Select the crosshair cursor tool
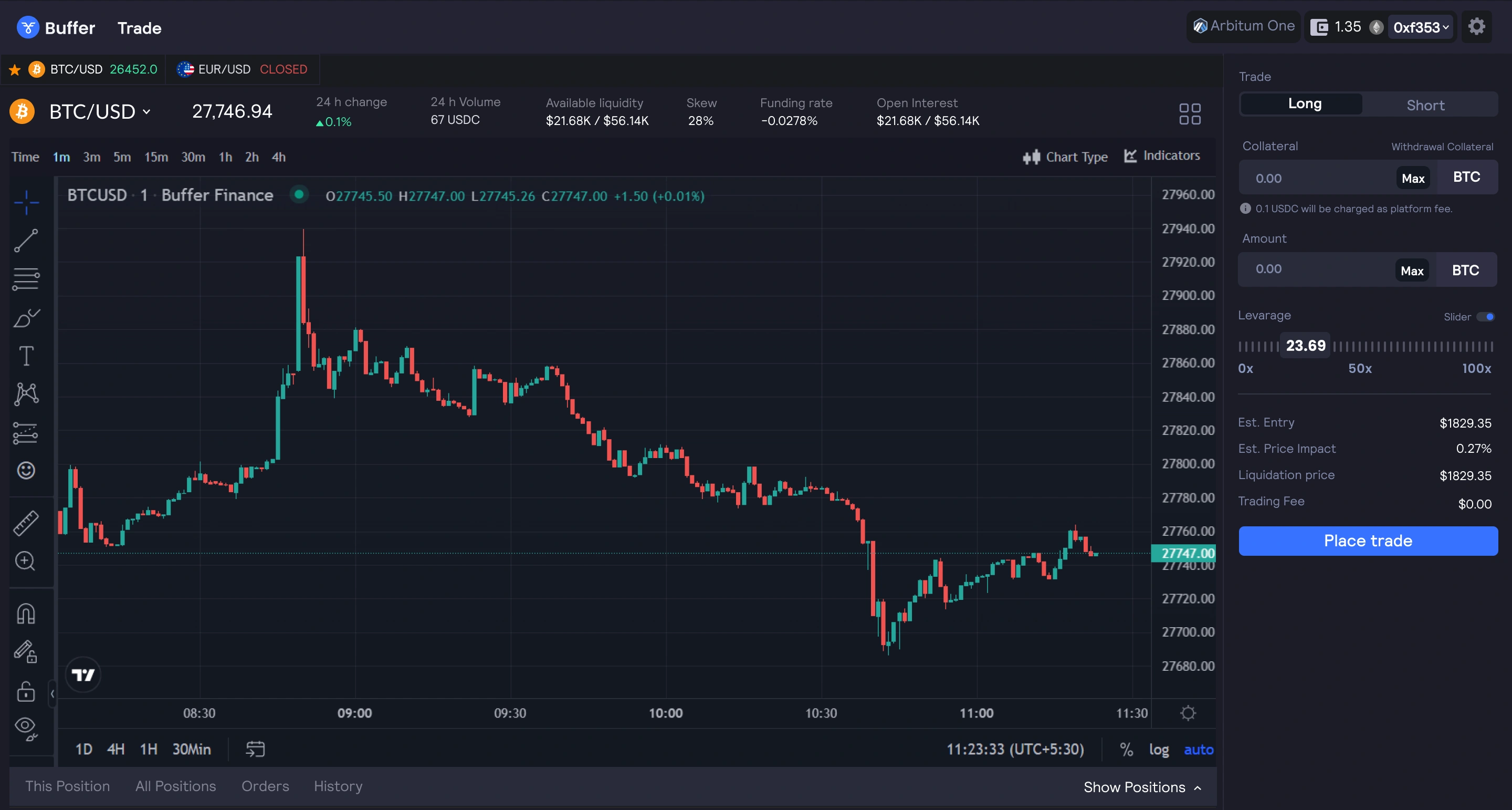 point(26,203)
